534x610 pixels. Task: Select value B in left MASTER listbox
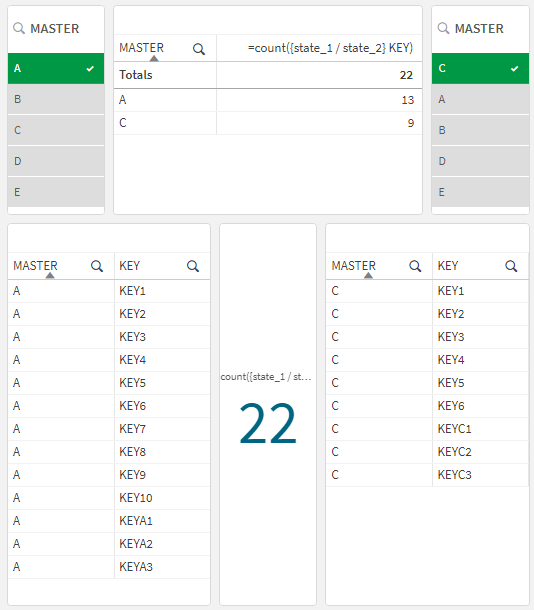56,99
